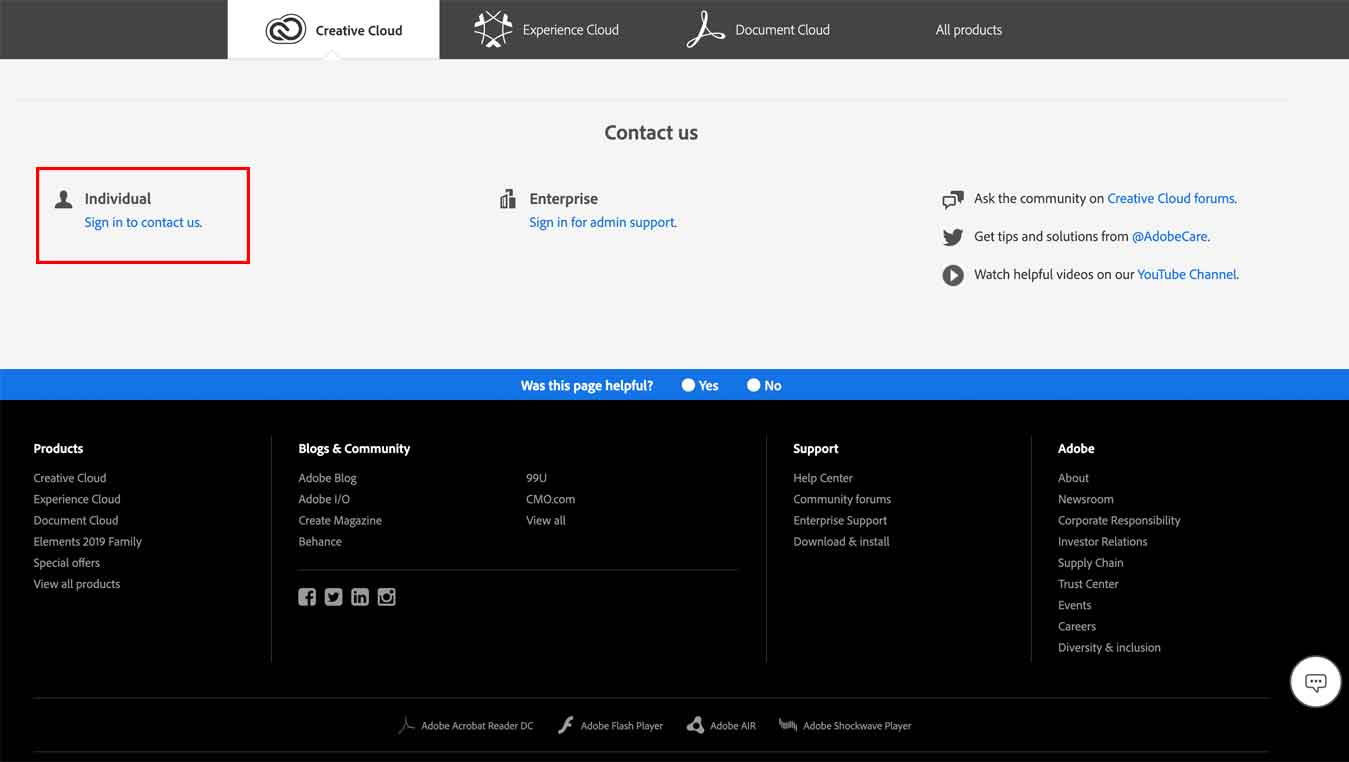Click the Adobe Flash Player icon
1349x762 pixels.
click(566, 726)
